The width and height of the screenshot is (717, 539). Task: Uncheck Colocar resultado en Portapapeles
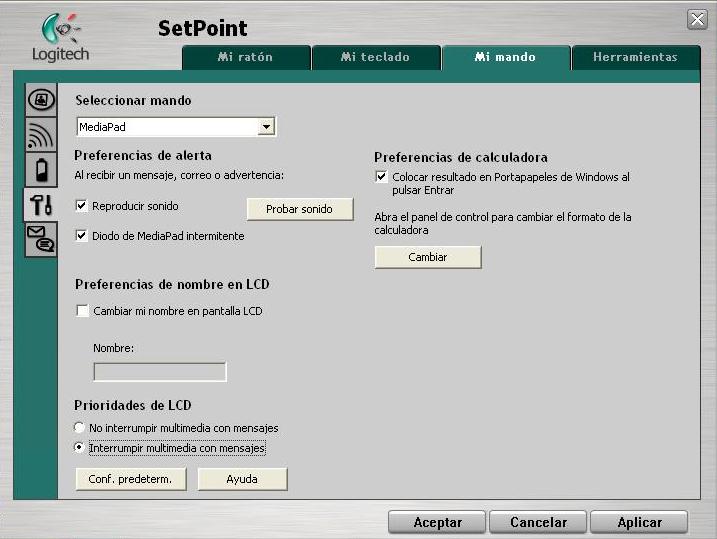pos(381,177)
